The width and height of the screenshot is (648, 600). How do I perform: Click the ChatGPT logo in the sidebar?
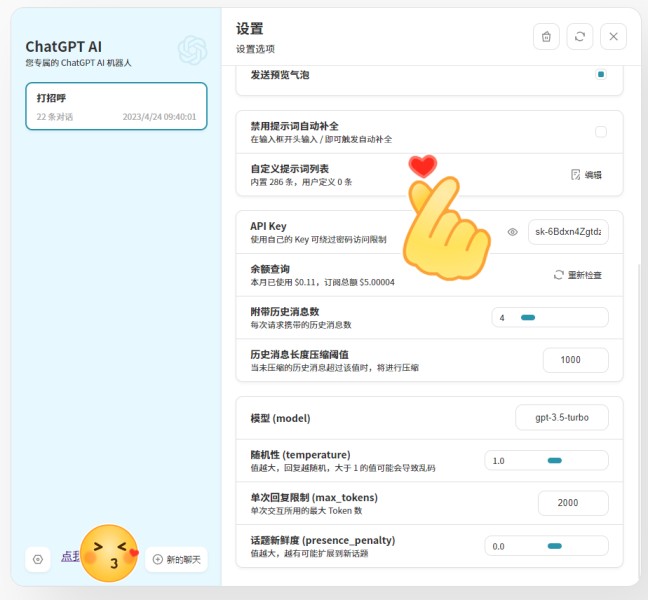click(192, 50)
